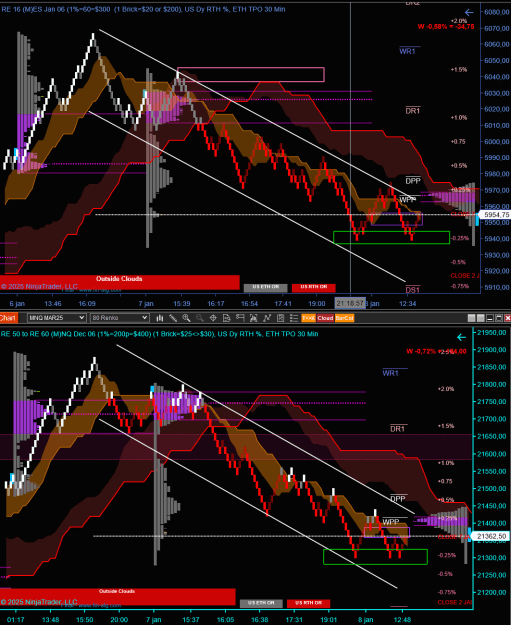Screen dimensions: 511x625
Task: Open the chart trader icon
Action: click(240, 318)
